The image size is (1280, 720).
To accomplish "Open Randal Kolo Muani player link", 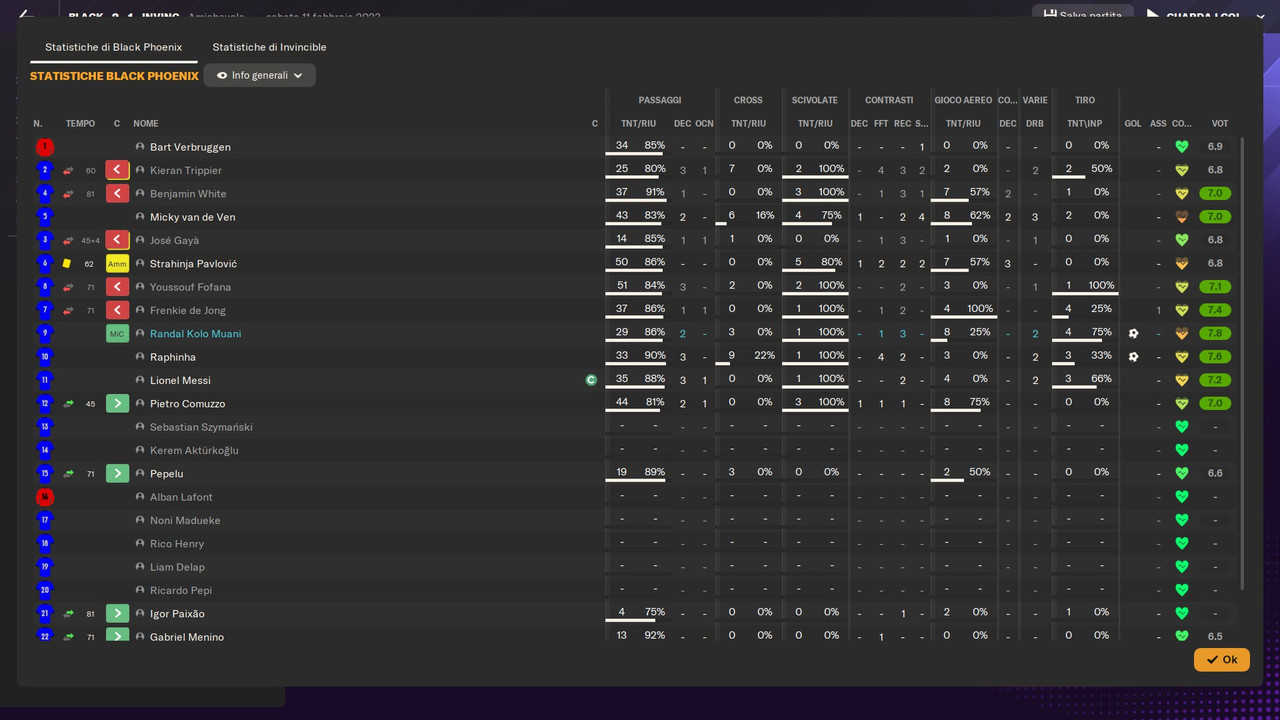I will click(195, 334).
